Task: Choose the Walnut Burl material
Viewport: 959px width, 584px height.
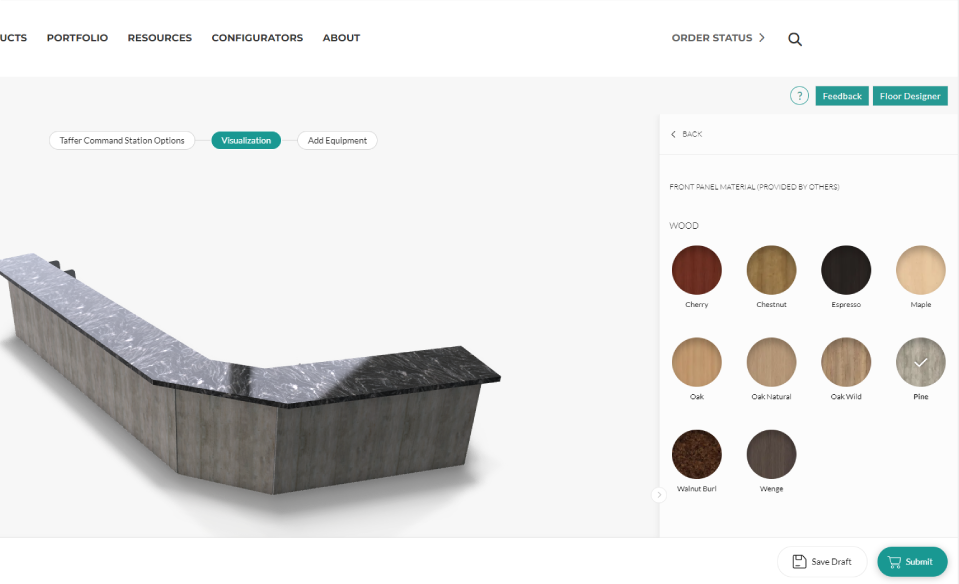Action: (697, 454)
